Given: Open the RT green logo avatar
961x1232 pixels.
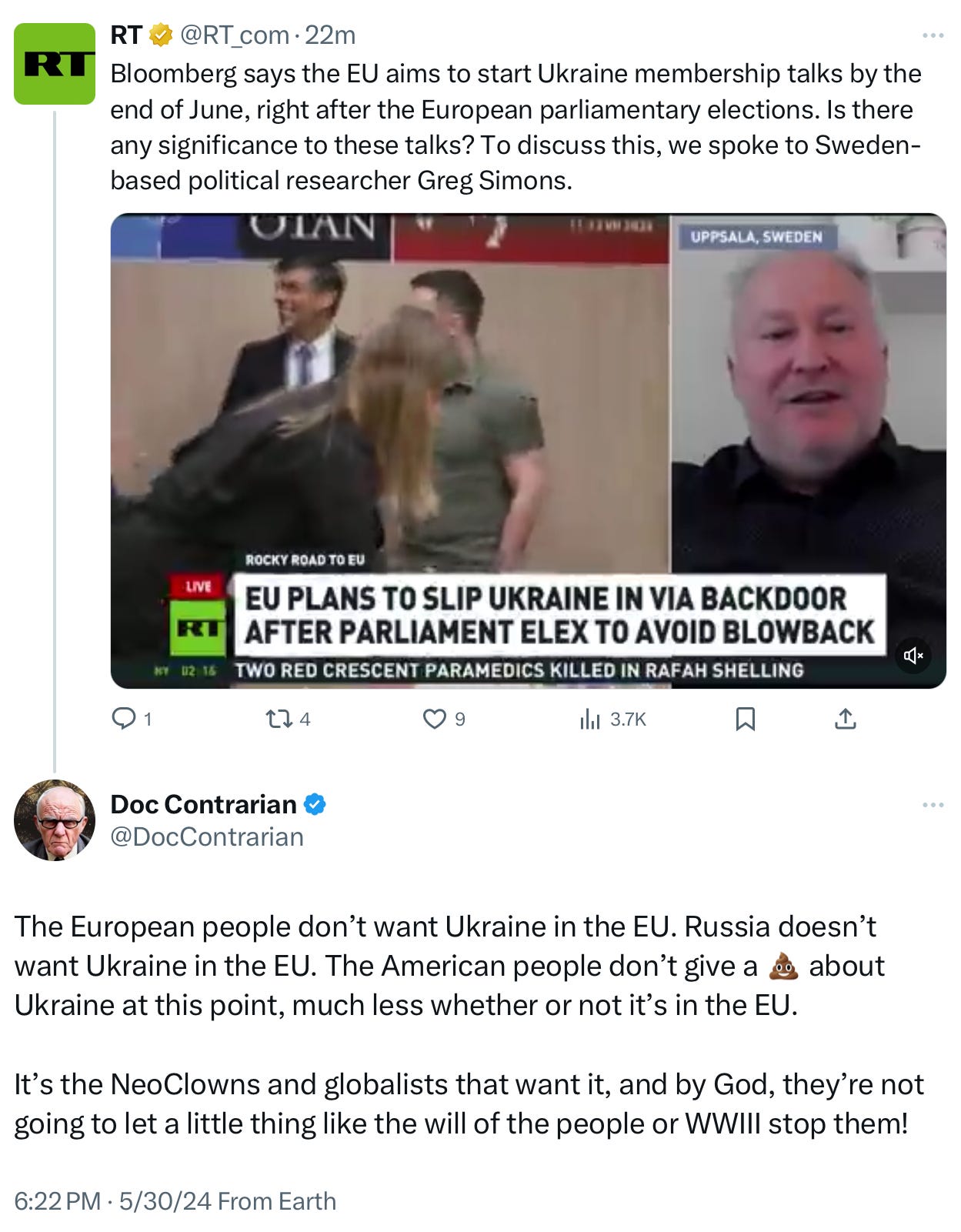Looking at the screenshot, I should (x=55, y=64).
